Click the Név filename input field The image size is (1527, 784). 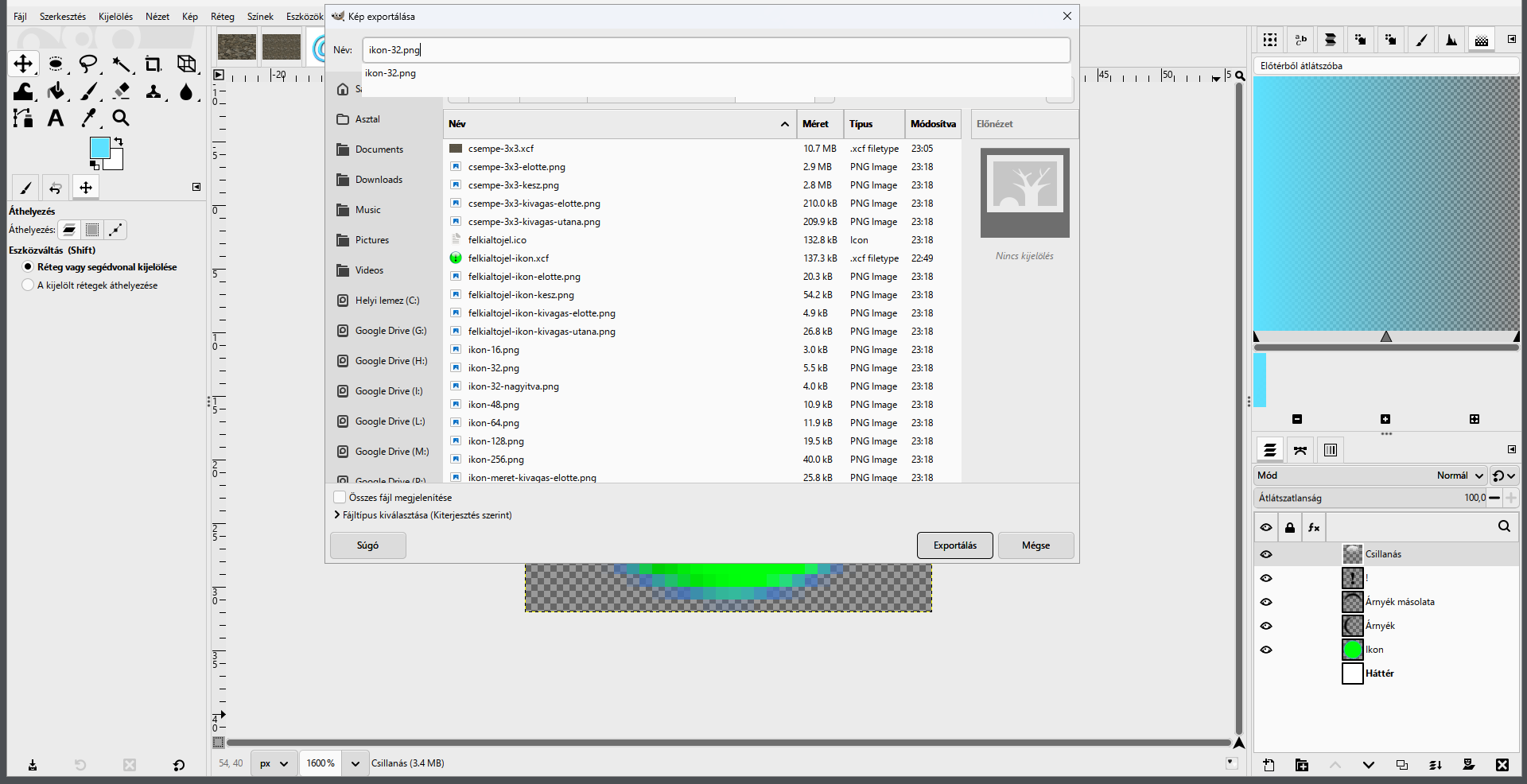coord(716,50)
